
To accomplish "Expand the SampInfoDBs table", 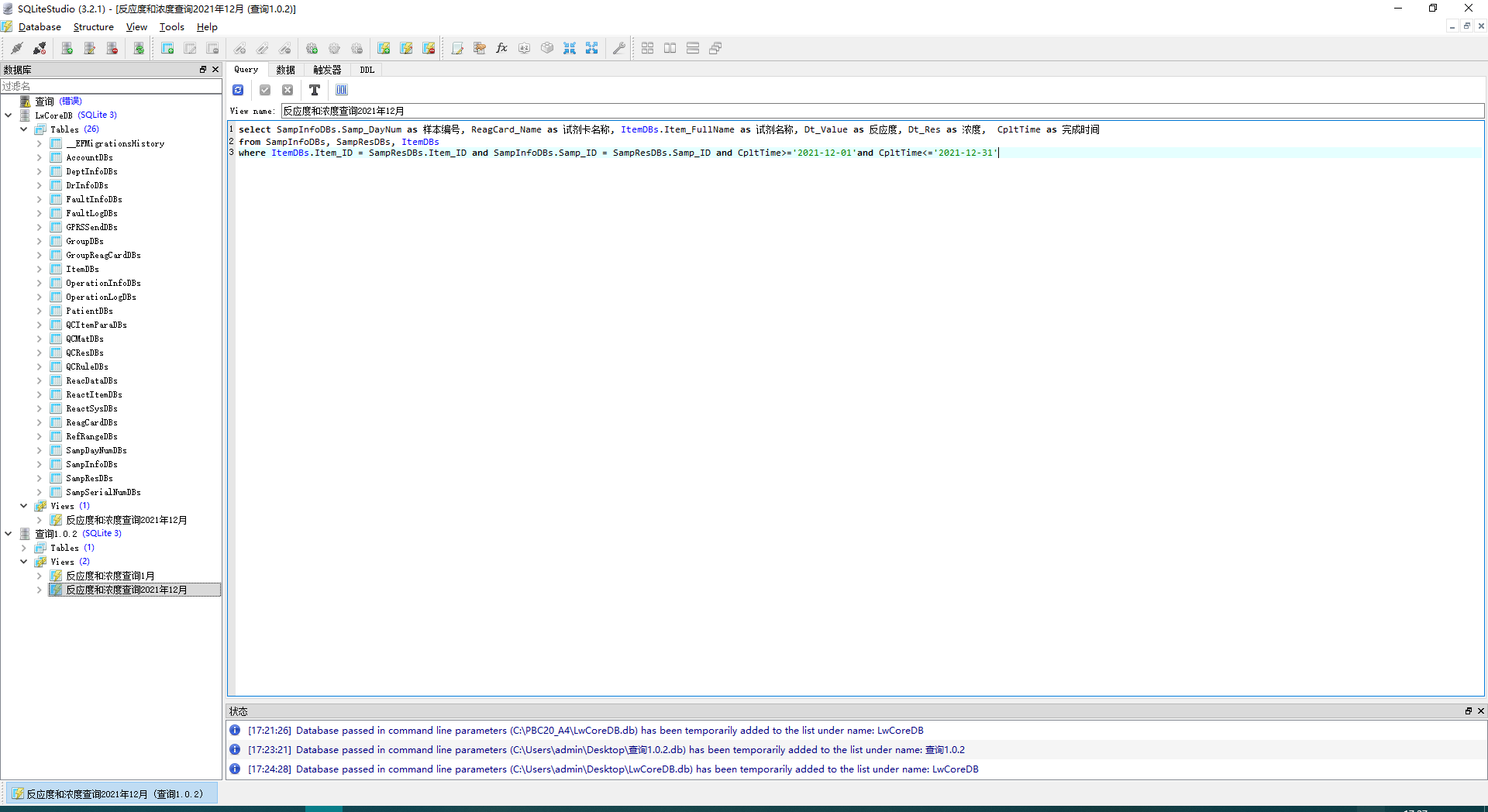I will pyautogui.click(x=40, y=464).
